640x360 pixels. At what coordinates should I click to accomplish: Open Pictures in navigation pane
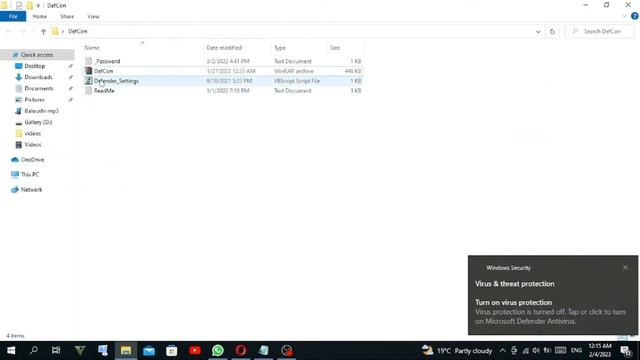pyautogui.click(x=34, y=100)
